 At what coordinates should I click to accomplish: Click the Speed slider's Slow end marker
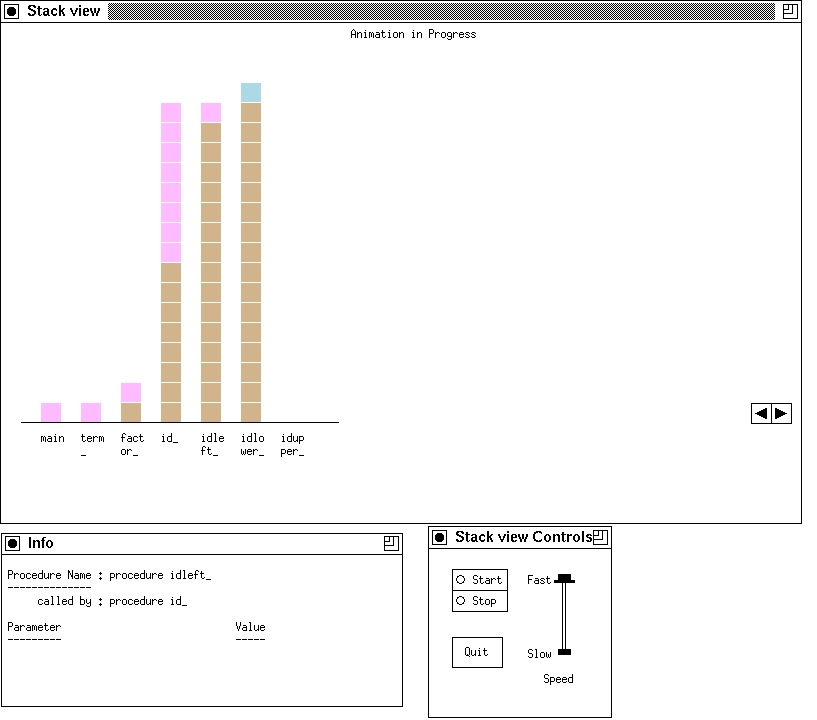(x=564, y=652)
